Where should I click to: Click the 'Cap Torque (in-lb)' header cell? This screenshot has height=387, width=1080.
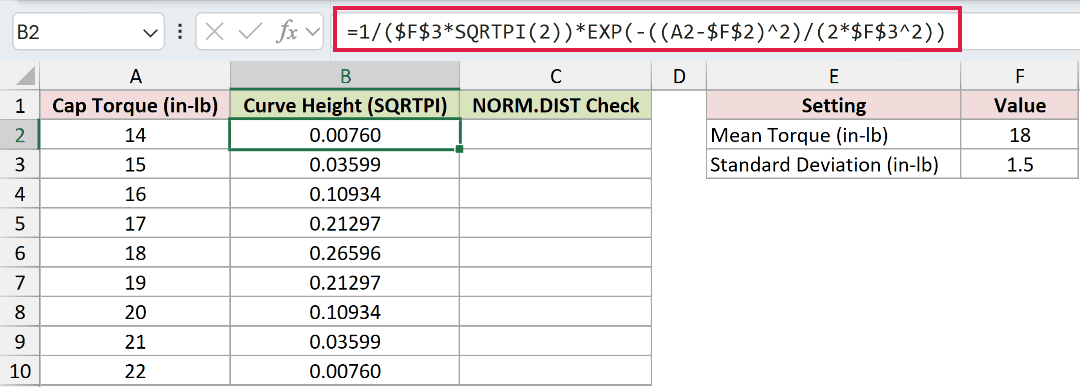click(136, 105)
